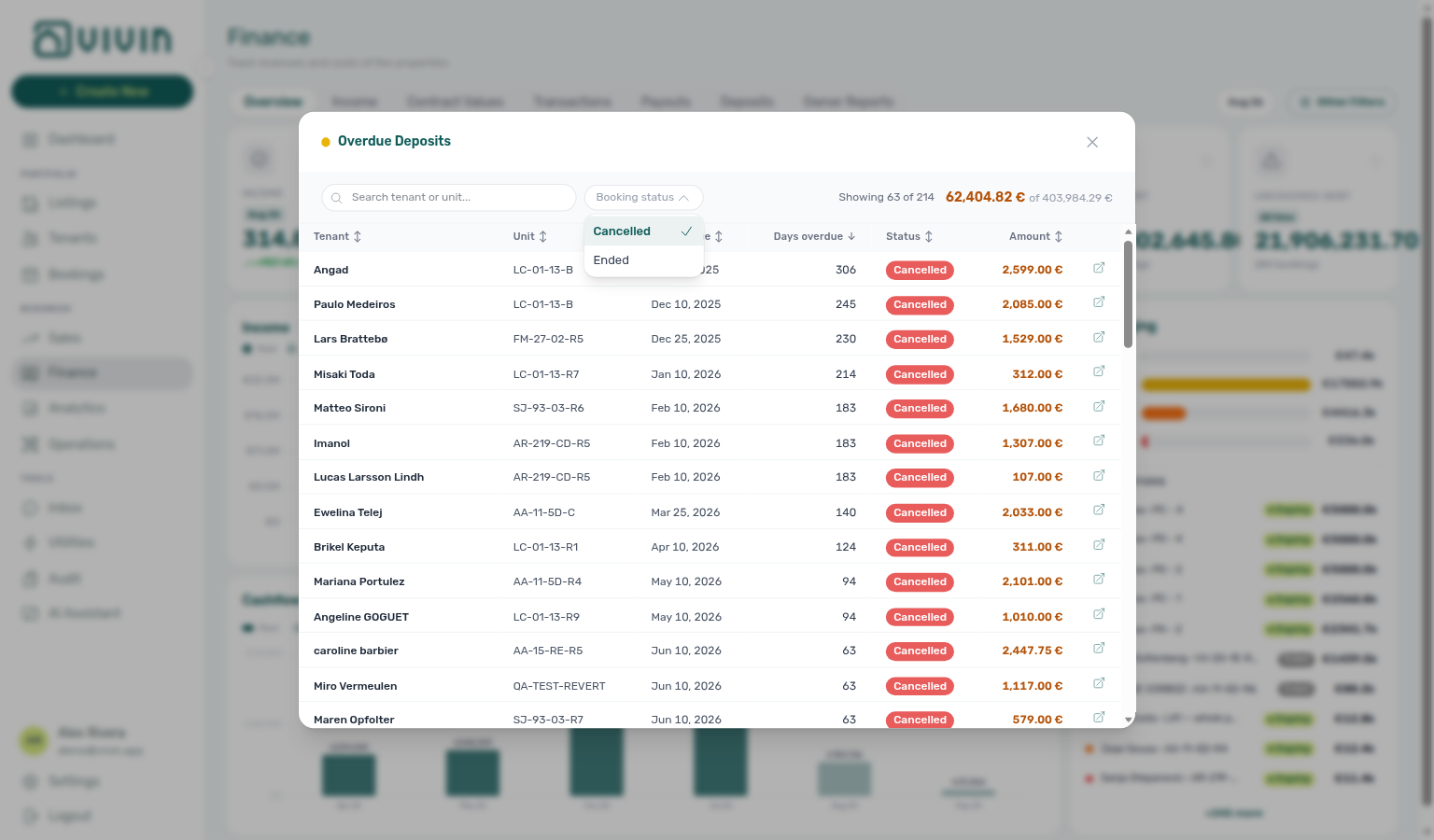Open external link for Imanol row
Screen dimensions: 1434x840
[x=1099, y=441]
